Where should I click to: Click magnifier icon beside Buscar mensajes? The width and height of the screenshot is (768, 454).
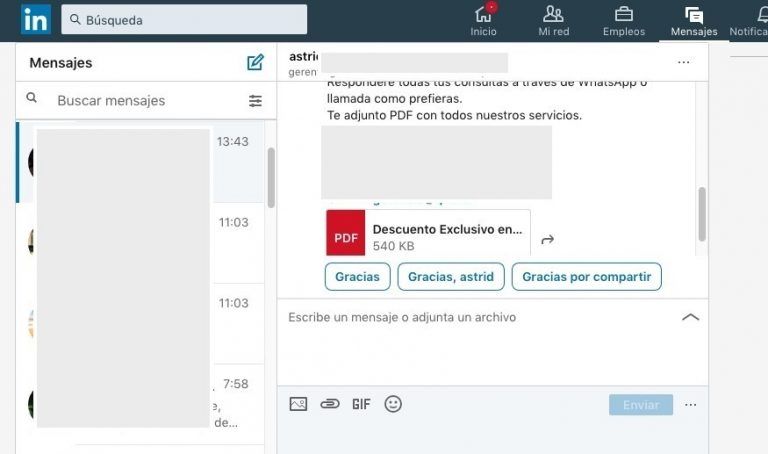pos(31,97)
